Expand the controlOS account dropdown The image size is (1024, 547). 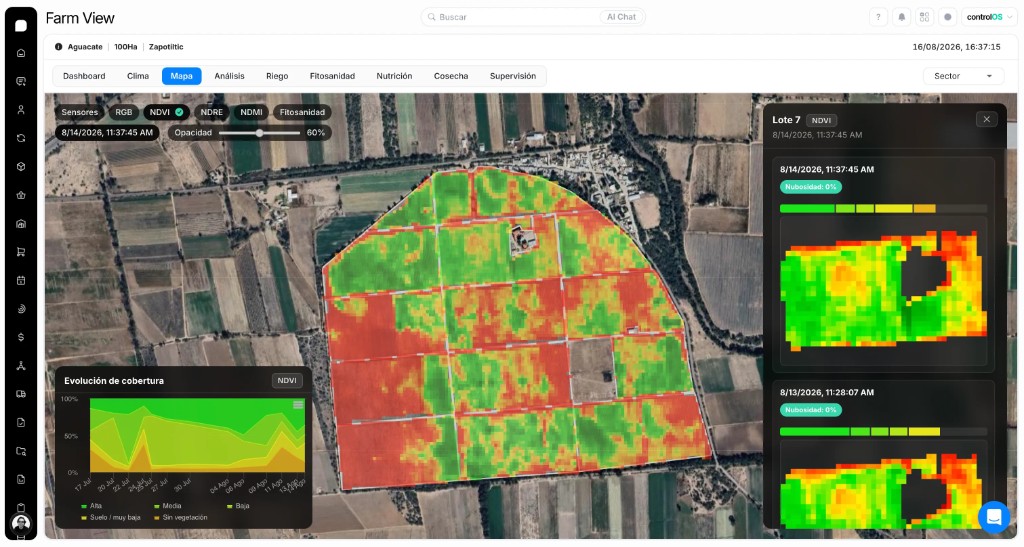point(989,18)
